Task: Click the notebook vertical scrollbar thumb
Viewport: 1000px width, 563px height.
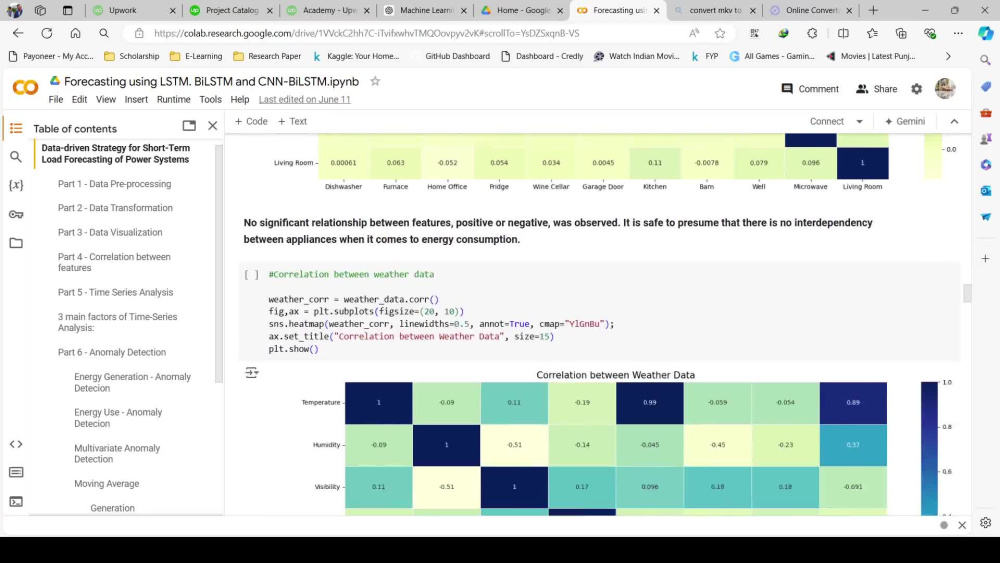Action: point(967,293)
